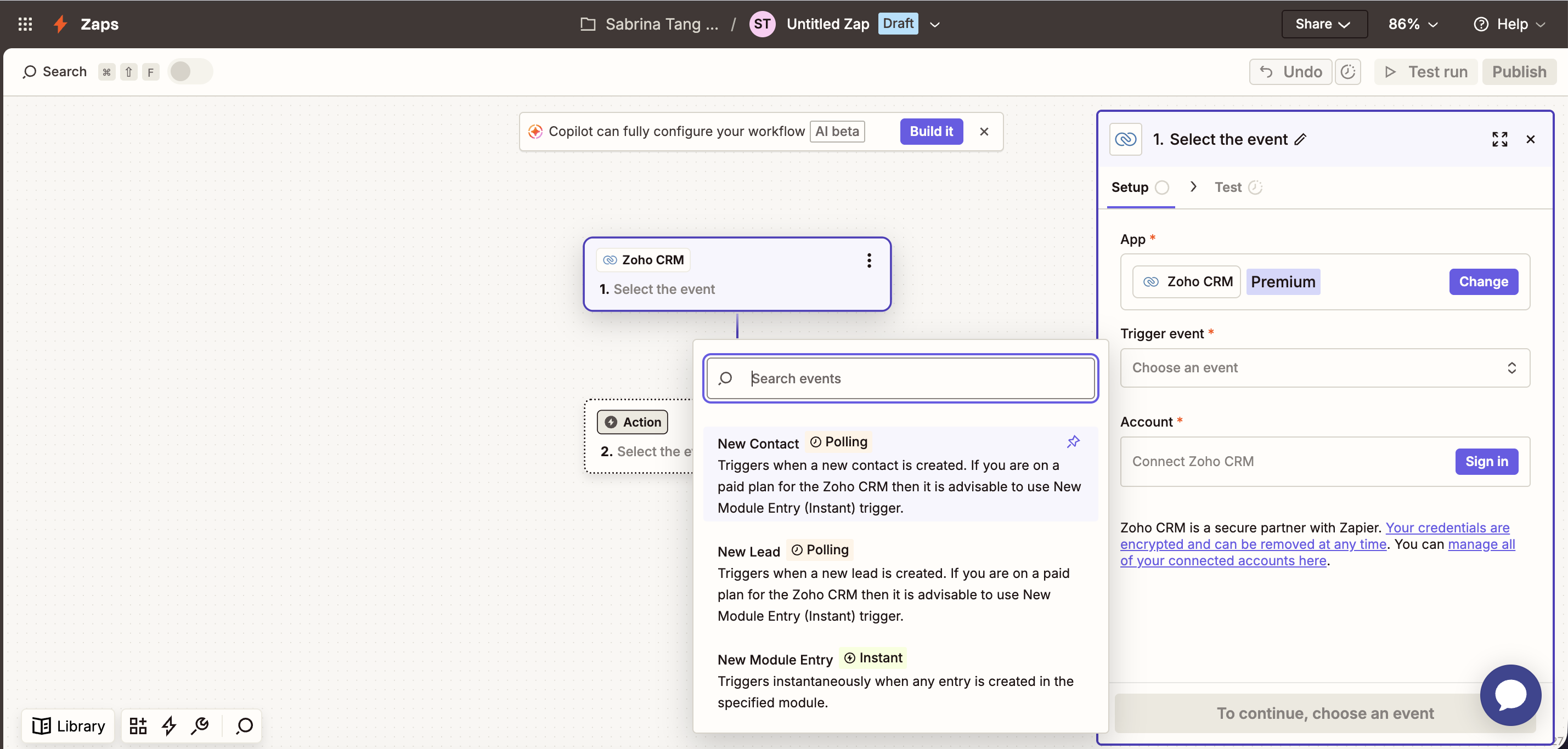Screen dimensions: 1568x749
Task: Open the Share dropdown
Action: [1324, 24]
